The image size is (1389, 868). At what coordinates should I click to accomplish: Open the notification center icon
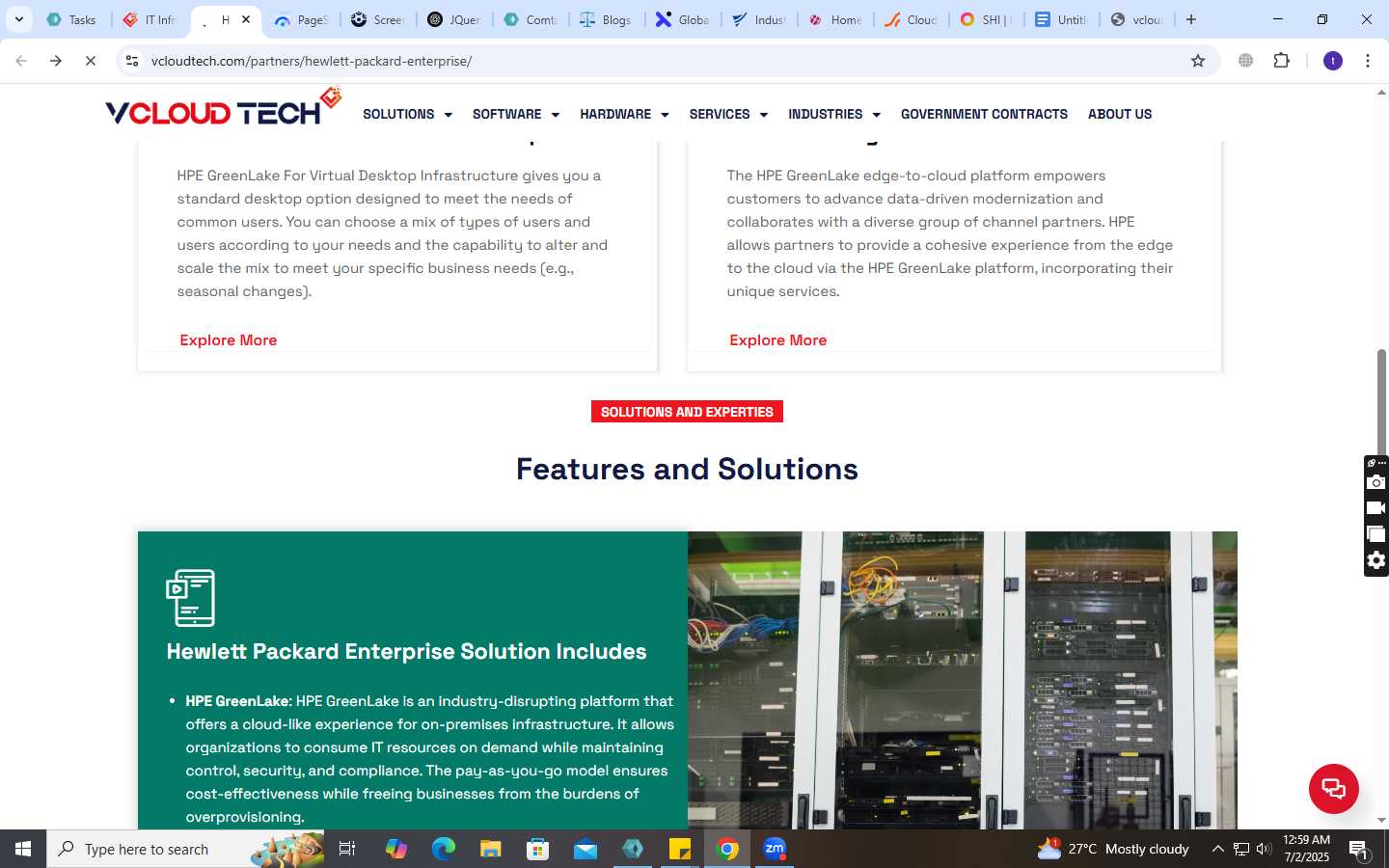coord(1359,850)
